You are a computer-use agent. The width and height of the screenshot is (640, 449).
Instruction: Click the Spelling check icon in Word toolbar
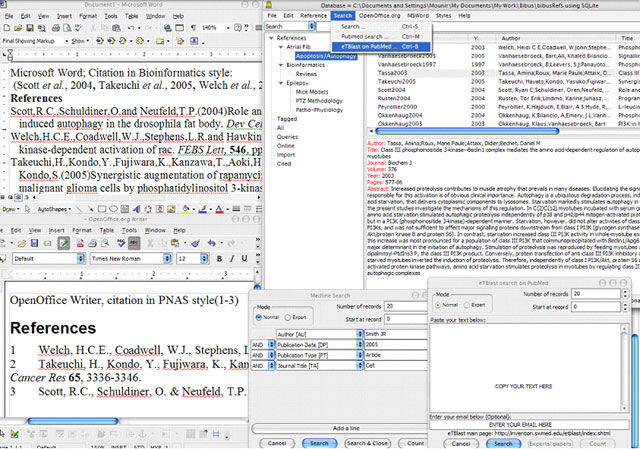(78, 28)
